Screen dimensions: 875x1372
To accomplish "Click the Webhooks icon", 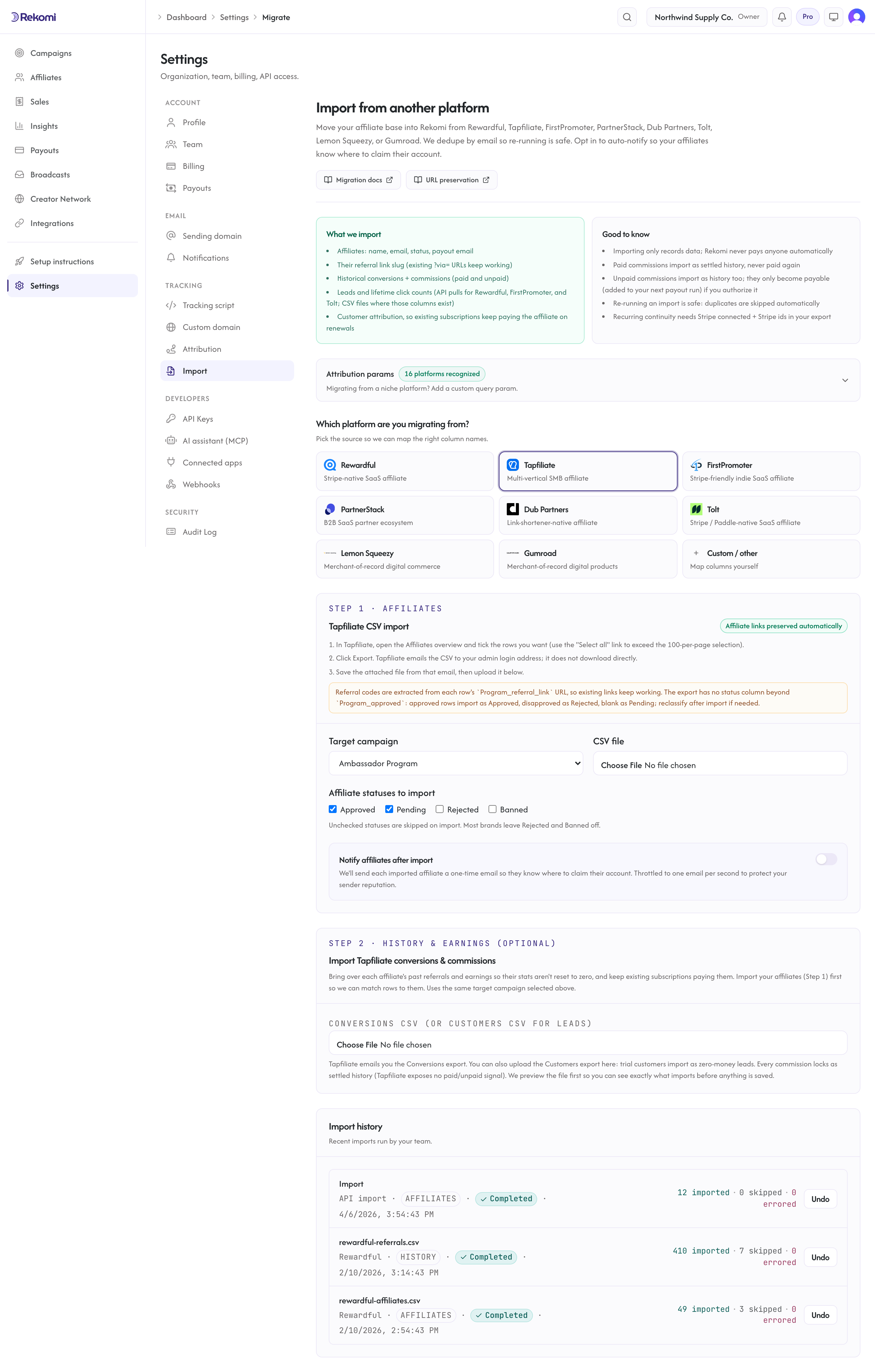I will tap(171, 484).
